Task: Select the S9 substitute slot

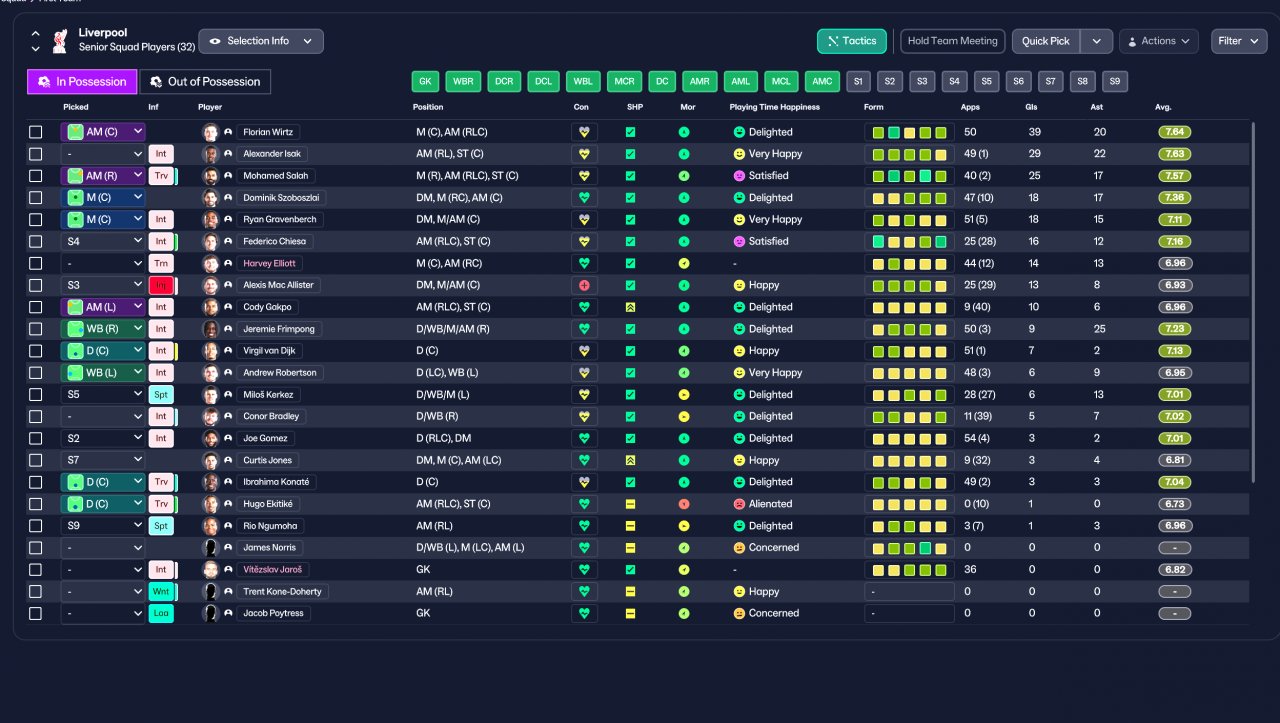Action: [1115, 82]
